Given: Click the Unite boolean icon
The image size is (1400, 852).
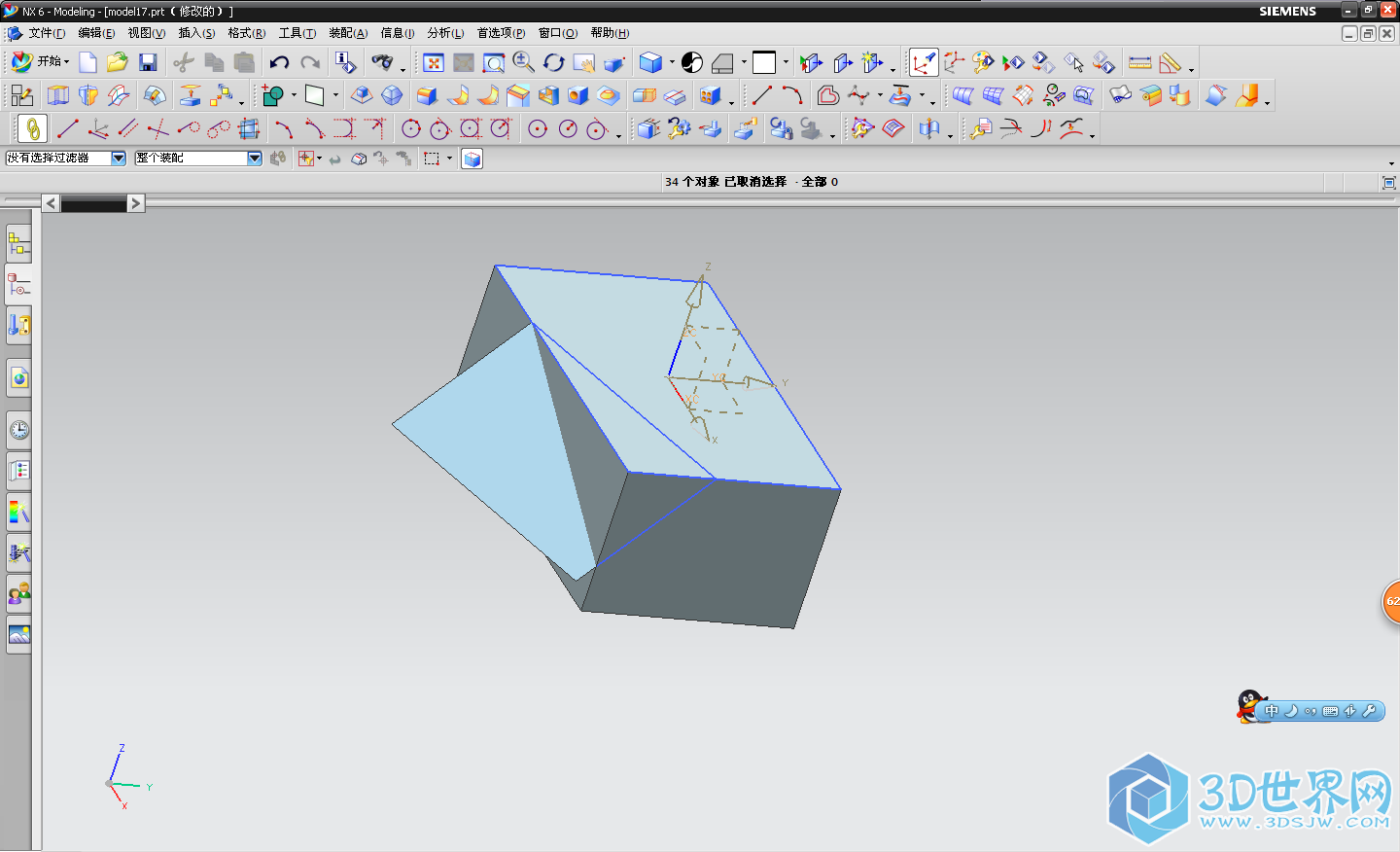Looking at the screenshot, I should pyautogui.click(x=273, y=95).
